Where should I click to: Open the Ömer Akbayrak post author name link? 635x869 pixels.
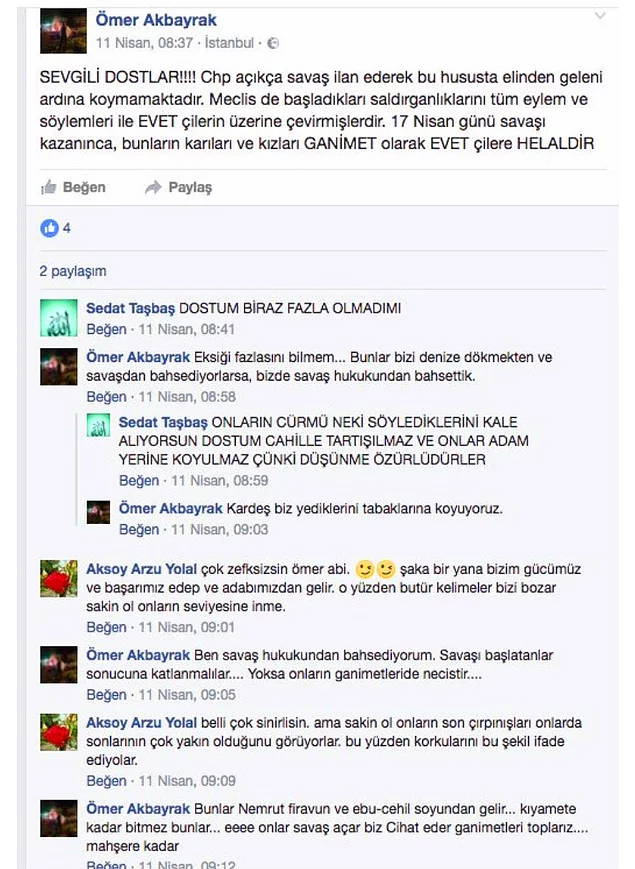pos(156,20)
